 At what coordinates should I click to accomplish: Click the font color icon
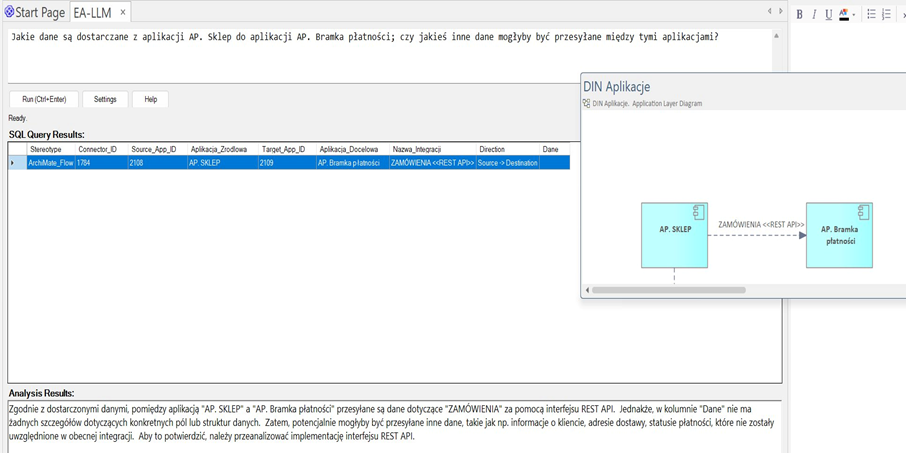pyautogui.click(x=843, y=15)
